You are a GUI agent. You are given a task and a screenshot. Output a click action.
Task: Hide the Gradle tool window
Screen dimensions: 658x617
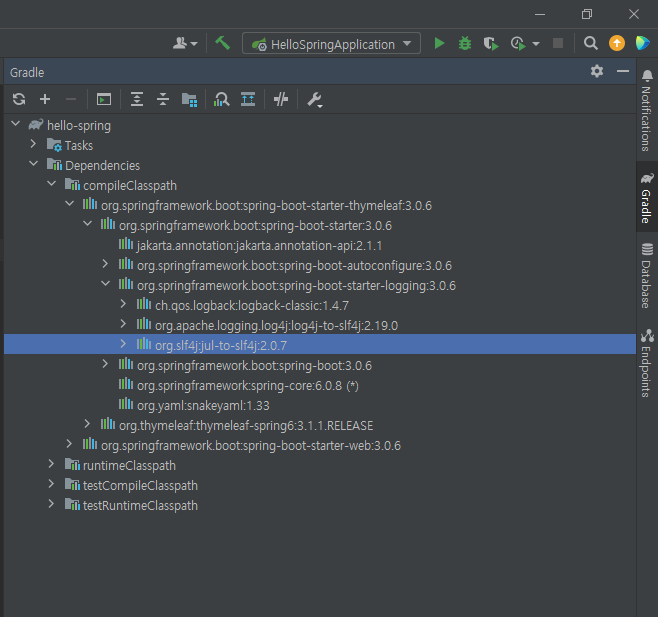(x=623, y=71)
